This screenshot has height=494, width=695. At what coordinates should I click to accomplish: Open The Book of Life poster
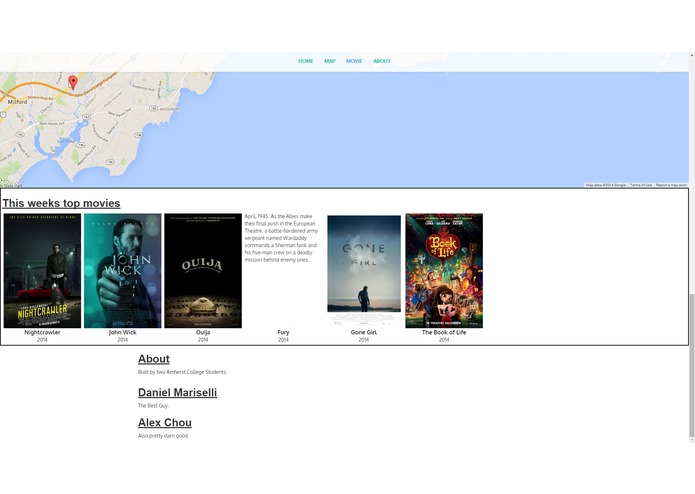pos(444,271)
